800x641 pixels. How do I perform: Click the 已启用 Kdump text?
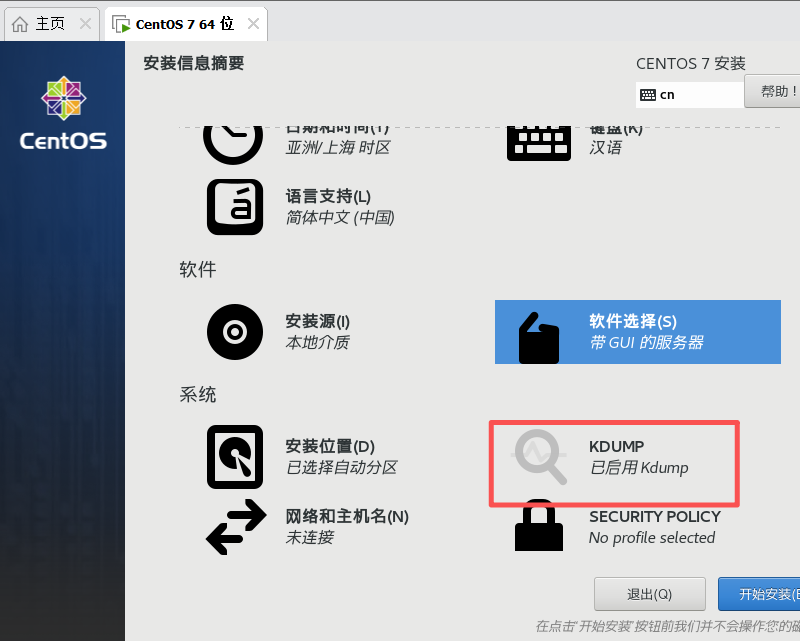(x=639, y=467)
